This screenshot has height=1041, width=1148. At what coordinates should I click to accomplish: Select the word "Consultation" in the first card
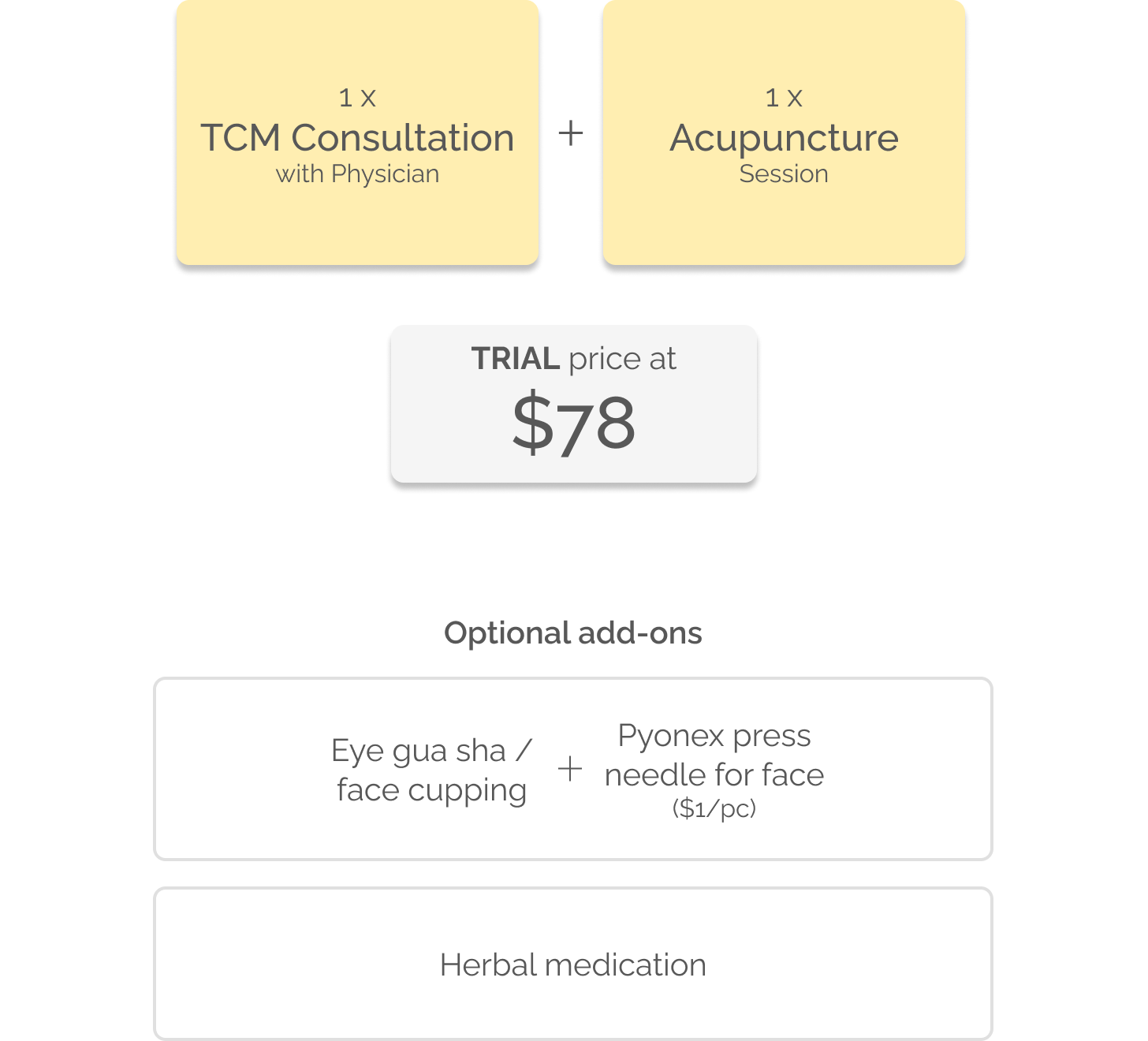pos(402,138)
